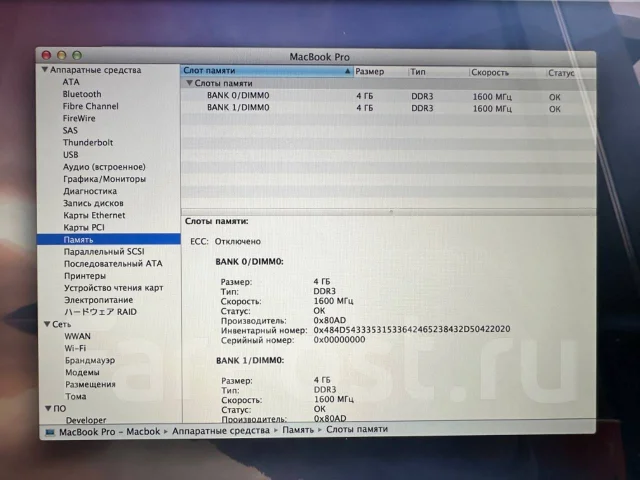
Task: Minimize the window with yellow button
Action: (62, 55)
